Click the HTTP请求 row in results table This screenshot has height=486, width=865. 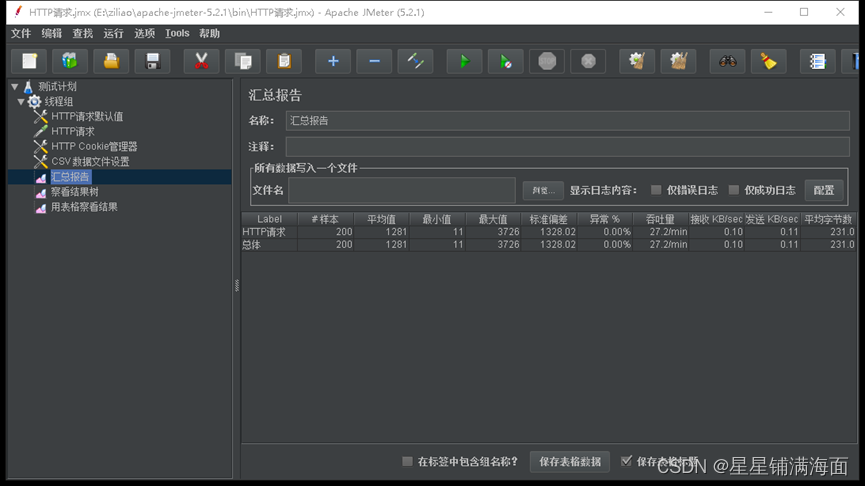548,232
